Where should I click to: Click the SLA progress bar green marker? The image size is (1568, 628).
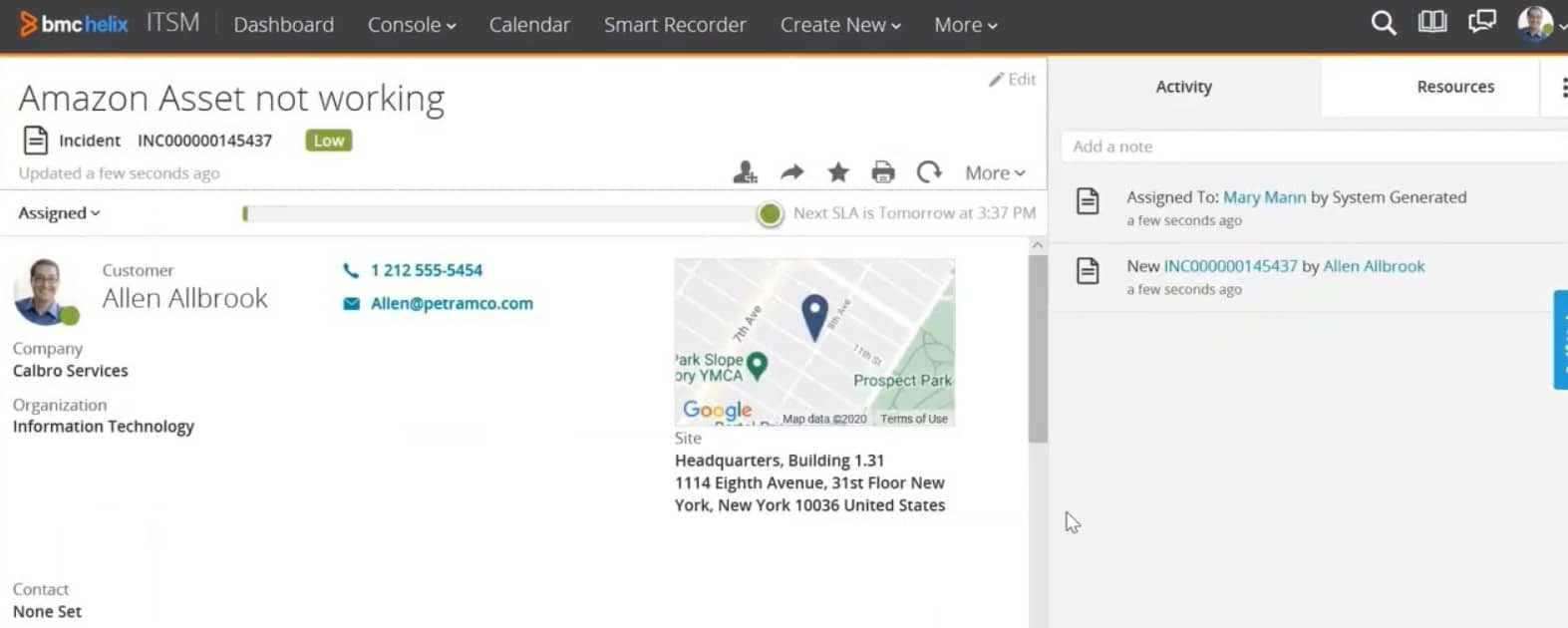pos(770,213)
